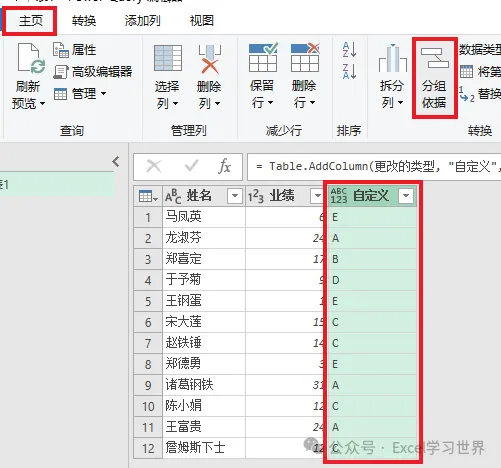
Task: Click the 删除列 remove columns icon
Action: point(210,59)
